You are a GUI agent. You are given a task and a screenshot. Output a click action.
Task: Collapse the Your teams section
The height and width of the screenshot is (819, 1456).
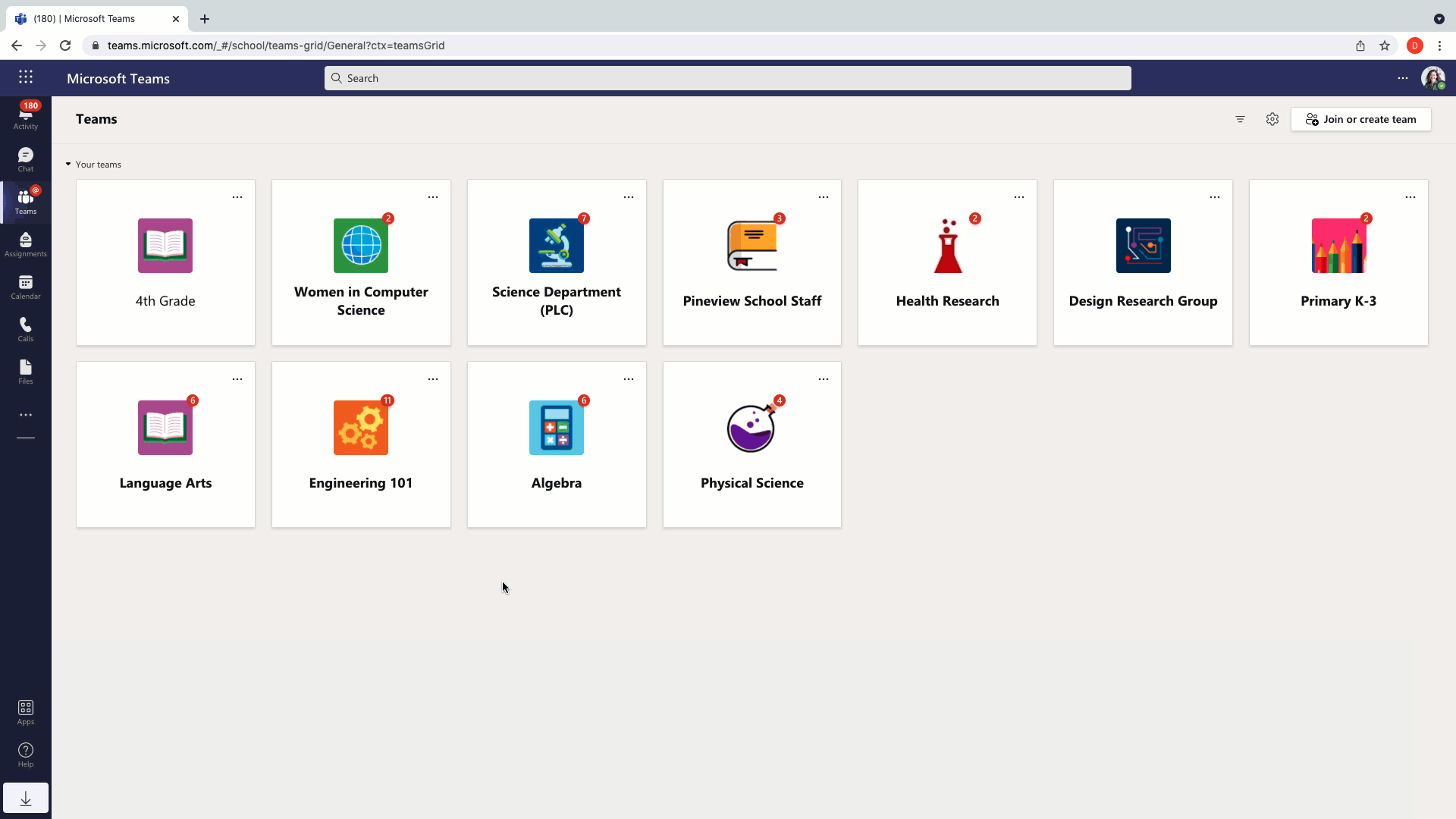tap(68, 165)
